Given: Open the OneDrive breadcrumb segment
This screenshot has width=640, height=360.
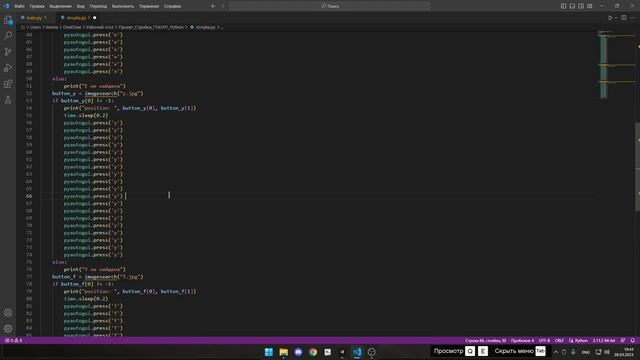Looking at the screenshot, I should (x=72, y=27).
